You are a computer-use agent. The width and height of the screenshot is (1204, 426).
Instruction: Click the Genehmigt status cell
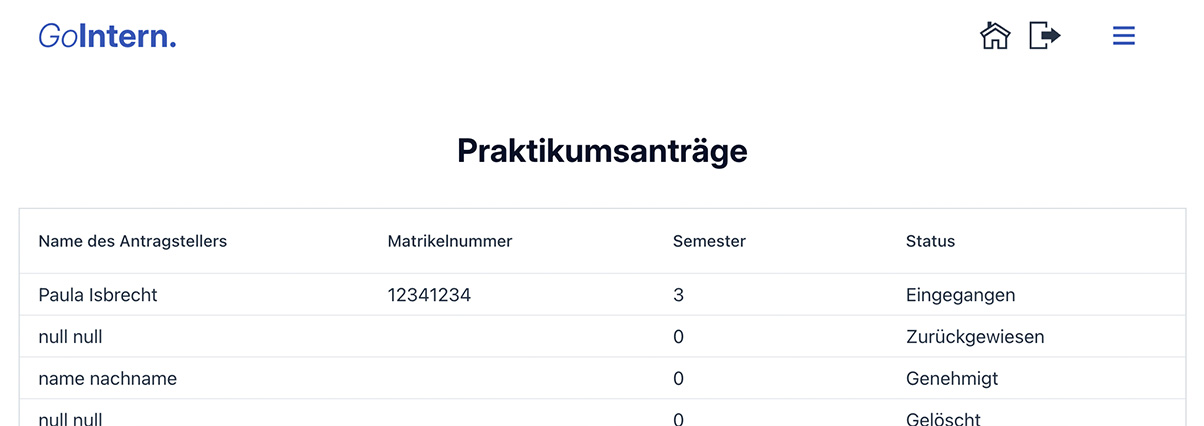click(x=952, y=379)
